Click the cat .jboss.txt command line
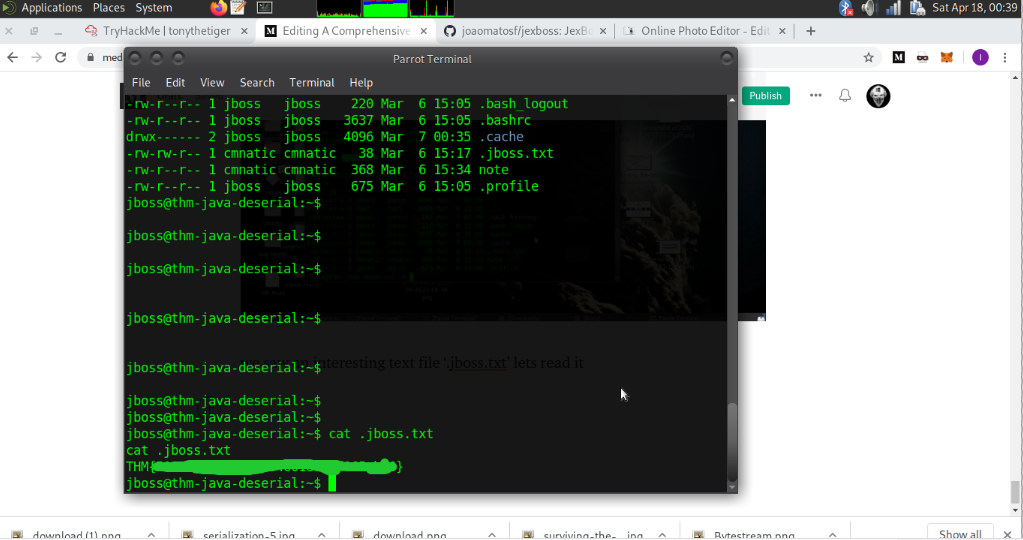1023x540 pixels. [x=279, y=434]
